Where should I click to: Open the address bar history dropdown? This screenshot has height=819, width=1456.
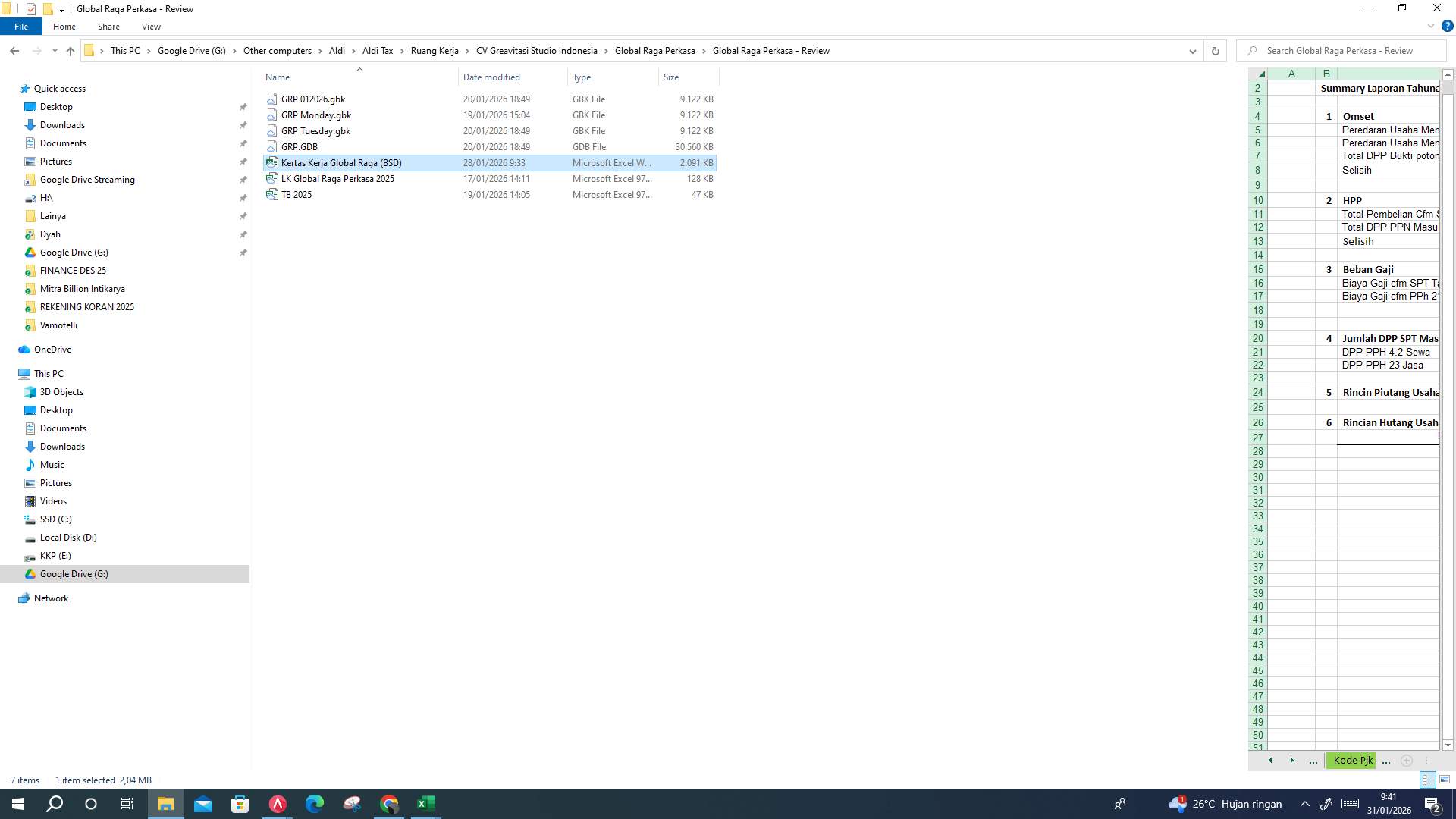click(x=1193, y=51)
